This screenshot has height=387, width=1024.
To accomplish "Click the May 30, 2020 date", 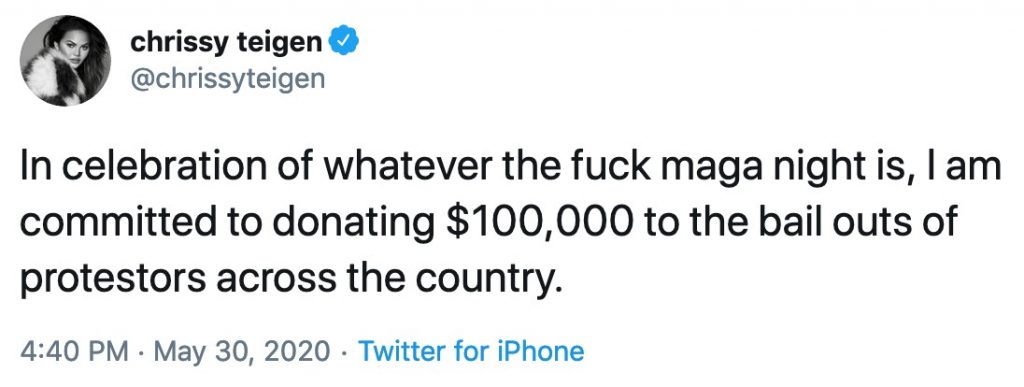I will [x=242, y=352].
